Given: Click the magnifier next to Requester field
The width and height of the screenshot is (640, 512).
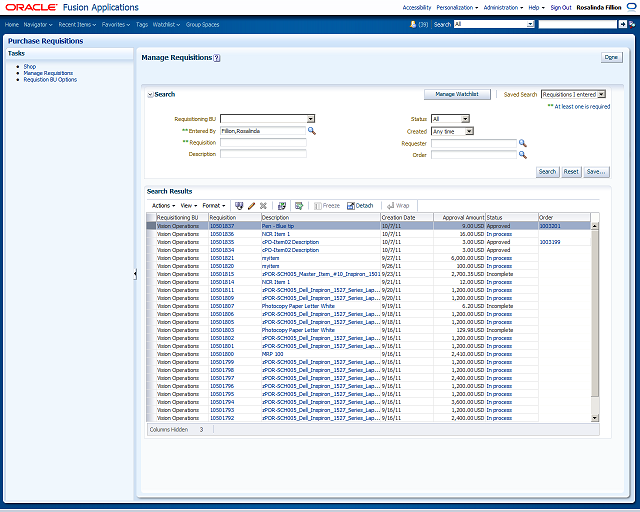Looking at the screenshot, I should click(x=522, y=143).
